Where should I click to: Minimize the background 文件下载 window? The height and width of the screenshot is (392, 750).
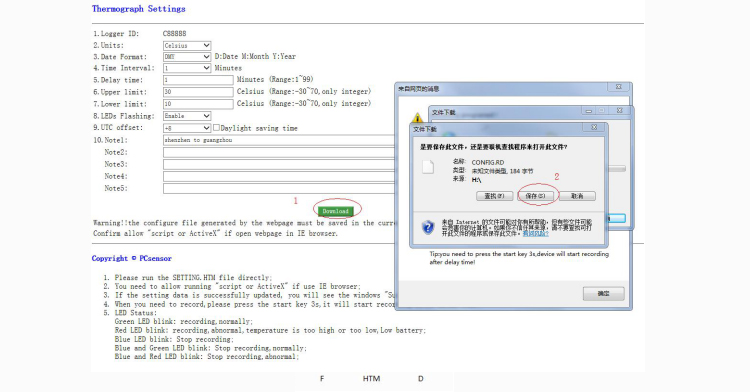point(589,111)
